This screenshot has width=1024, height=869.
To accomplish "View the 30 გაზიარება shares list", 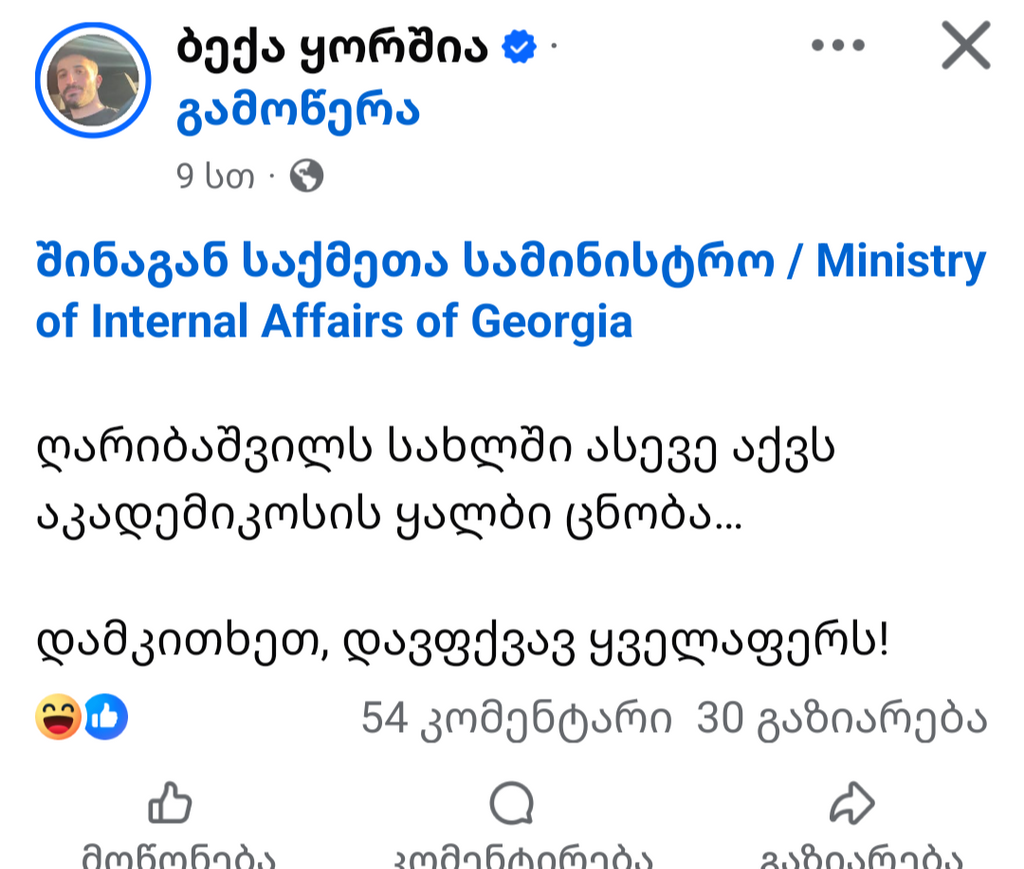I will click(841, 718).
